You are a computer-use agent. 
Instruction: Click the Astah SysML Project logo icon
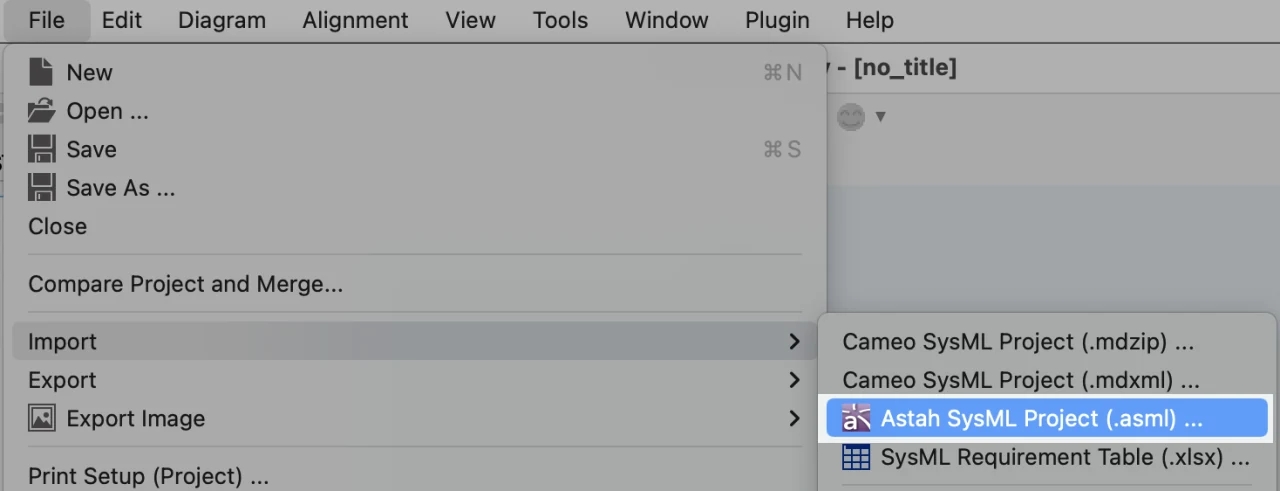coord(856,418)
